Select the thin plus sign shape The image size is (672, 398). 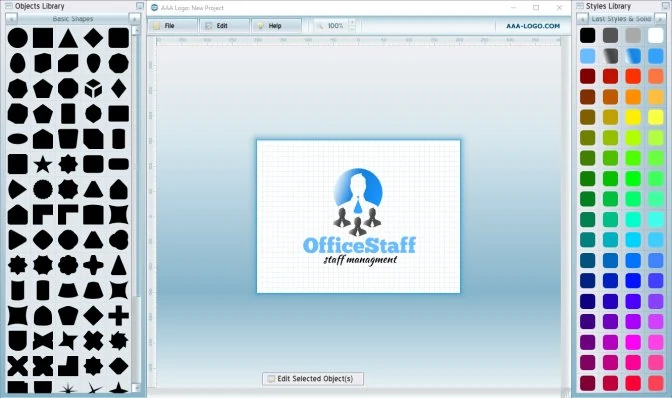pos(119,315)
